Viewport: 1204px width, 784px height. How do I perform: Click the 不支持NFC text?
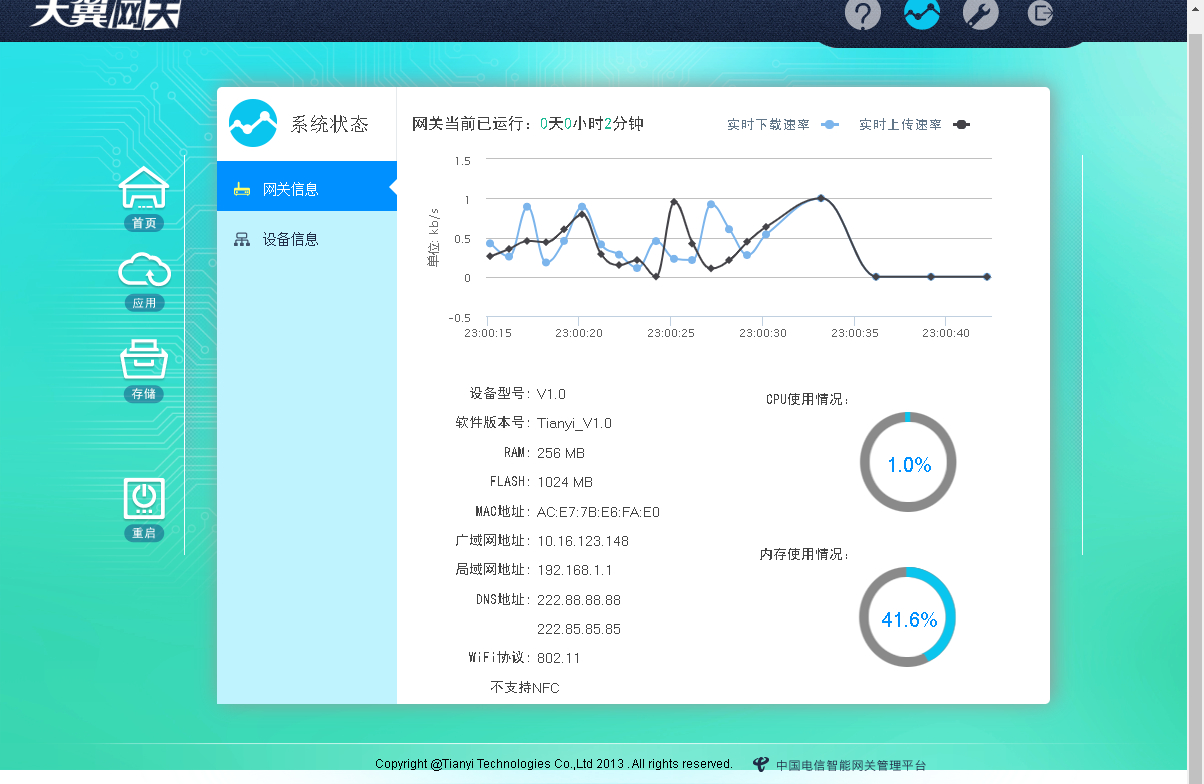(x=525, y=688)
